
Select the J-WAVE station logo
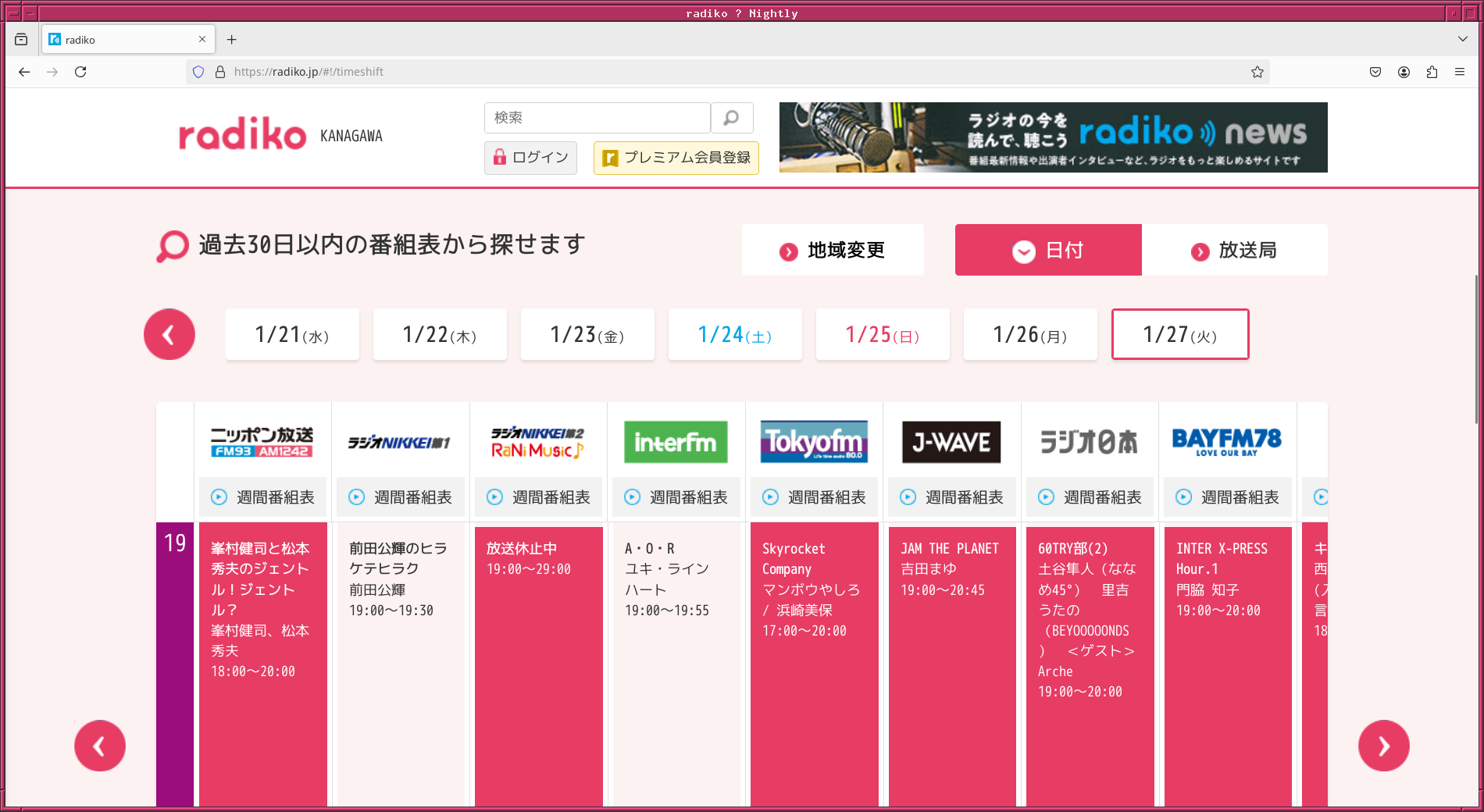(x=951, y=442)
